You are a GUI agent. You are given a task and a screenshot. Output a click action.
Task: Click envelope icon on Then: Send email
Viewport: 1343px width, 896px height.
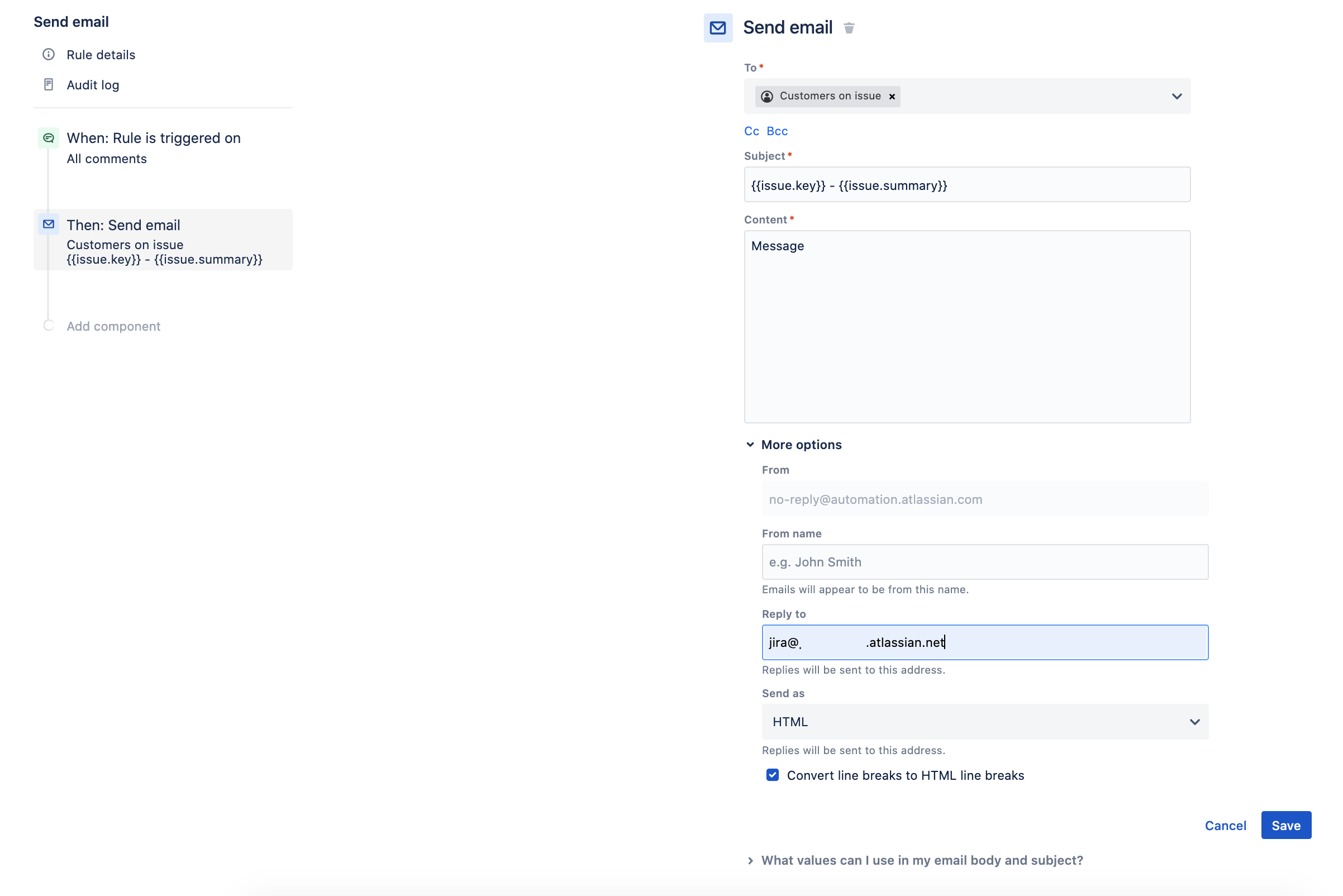[49, 225]
